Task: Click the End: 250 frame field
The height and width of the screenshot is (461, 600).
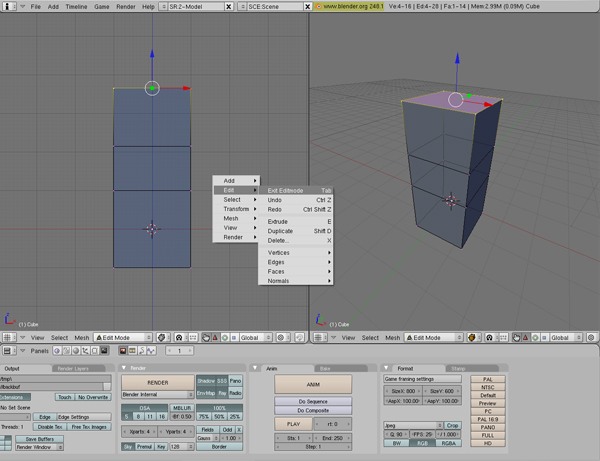Action: point(334,438)
